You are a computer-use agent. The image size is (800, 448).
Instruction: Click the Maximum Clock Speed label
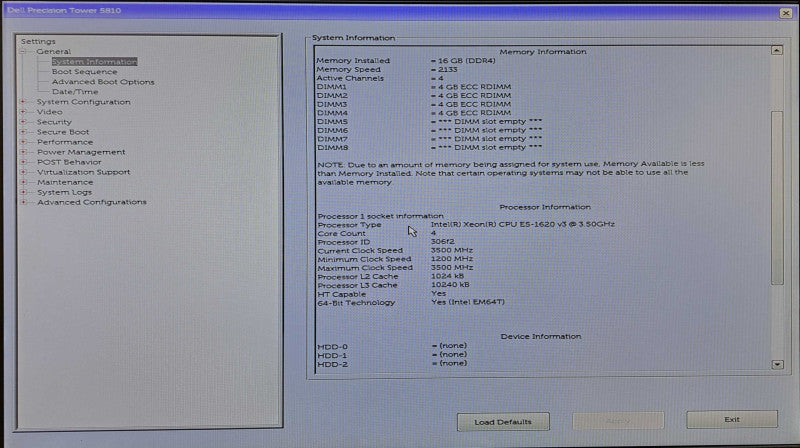point(365,267)
